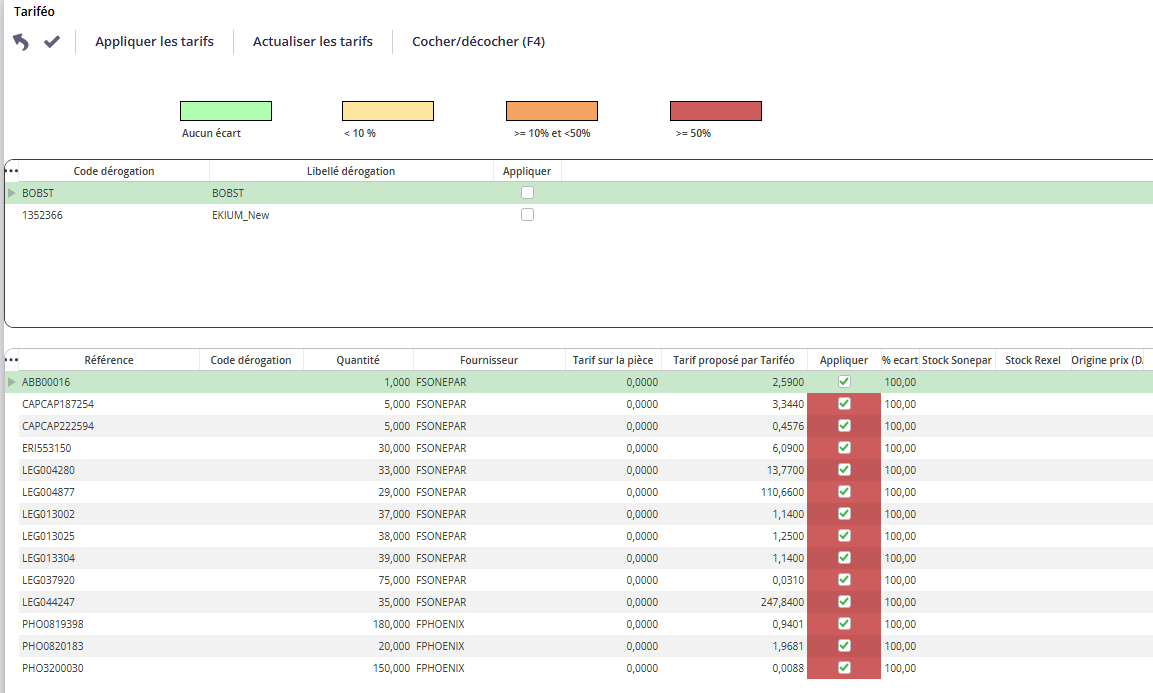Image resolution: width=1153 pixels, height=693 pixels.
Task: Click Appliquer les tarifs
Action: tap(154, 42)
